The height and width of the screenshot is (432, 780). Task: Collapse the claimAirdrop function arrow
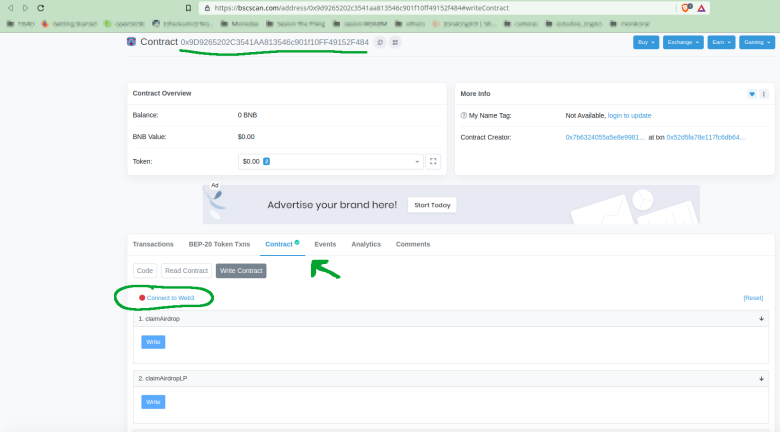[761, 319]
